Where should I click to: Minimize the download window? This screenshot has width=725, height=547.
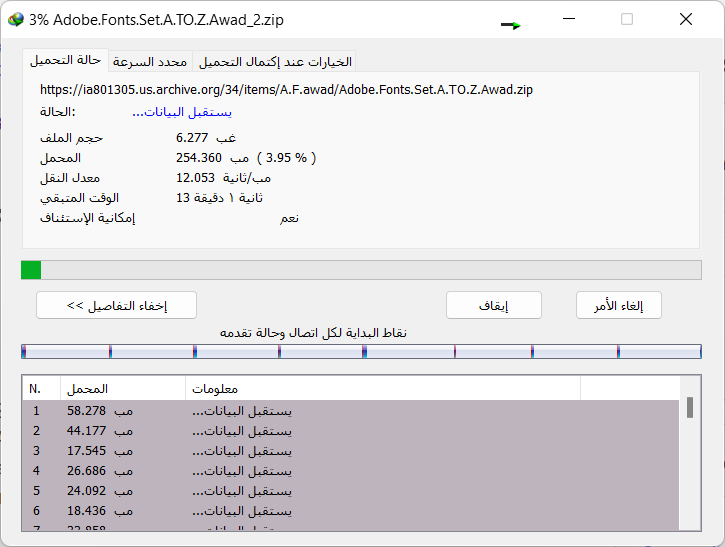tap(570, 19)
